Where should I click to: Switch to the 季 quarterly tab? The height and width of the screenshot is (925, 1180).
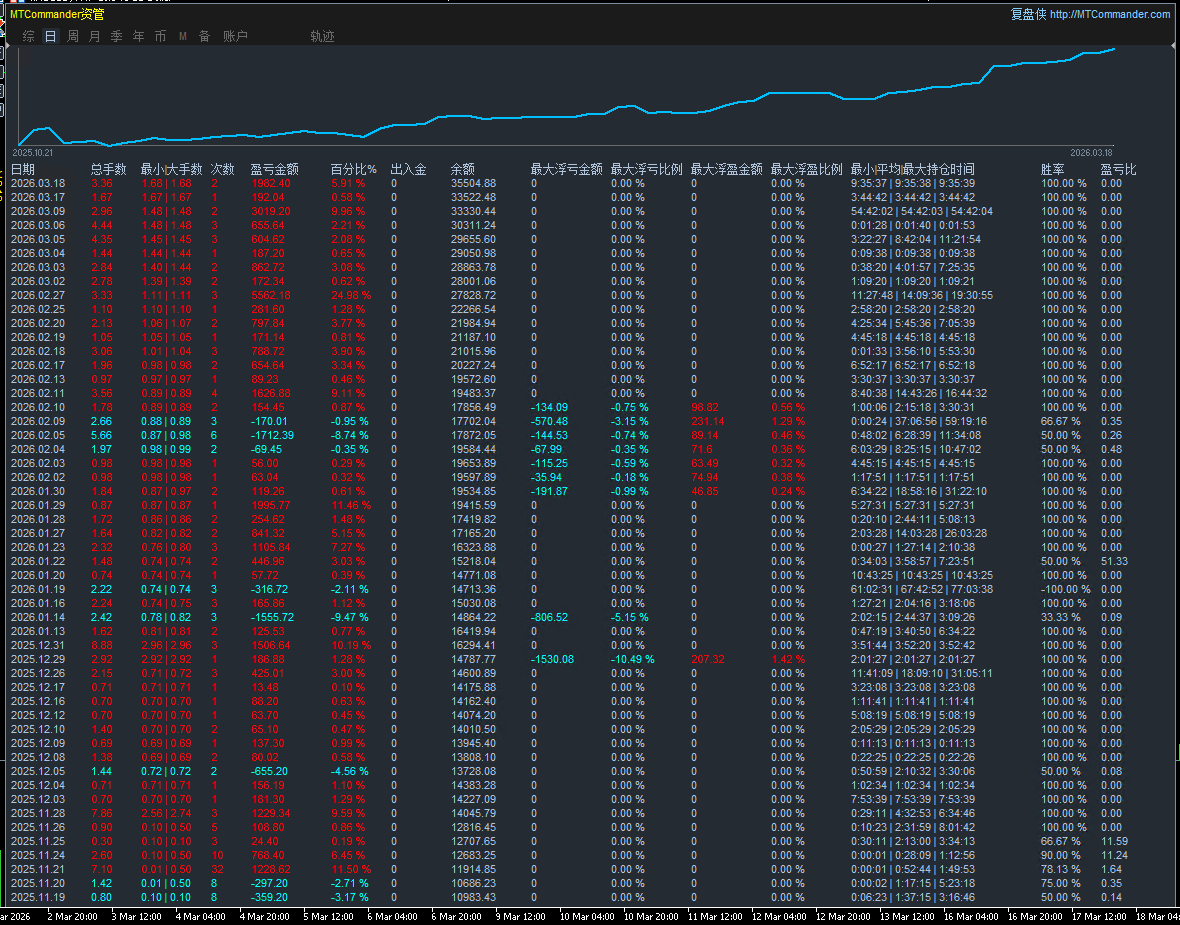(x=117, y=36)
